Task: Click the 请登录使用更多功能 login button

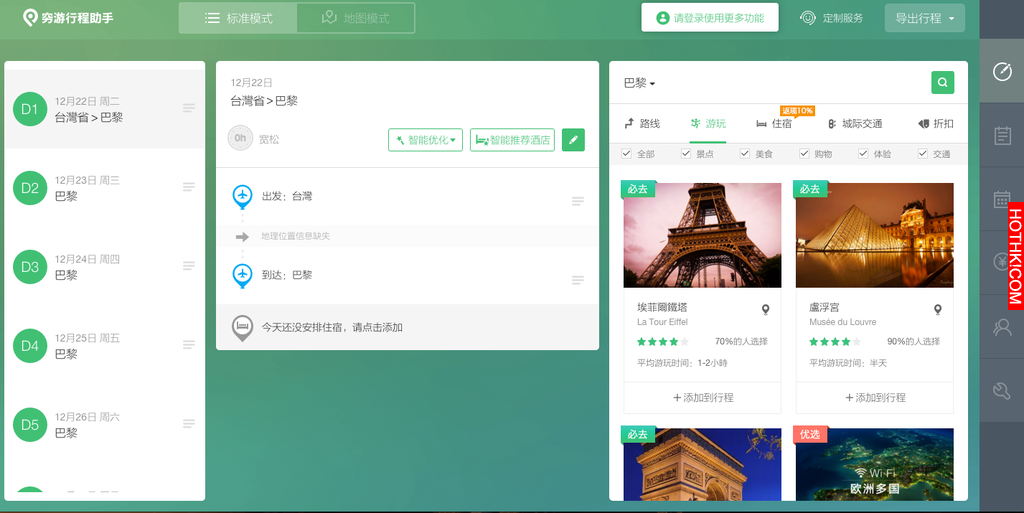Action: [710, 18]
